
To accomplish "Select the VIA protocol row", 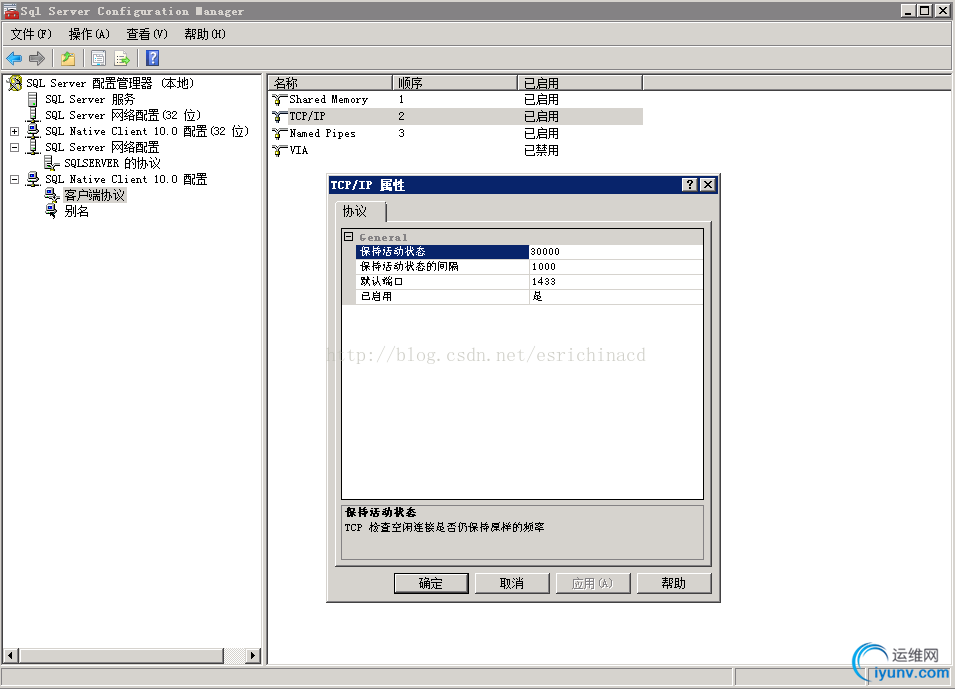I will [x=457, y=150].
